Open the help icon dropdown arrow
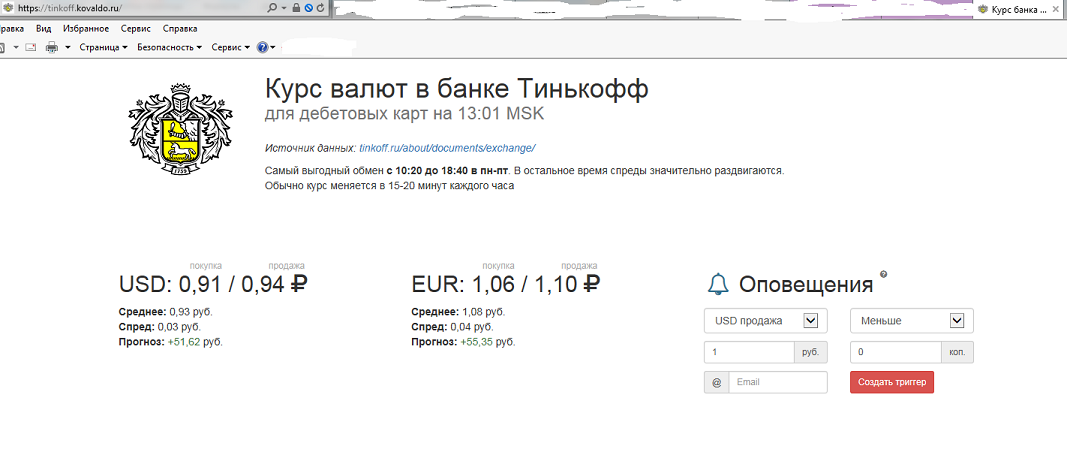Image resolution: width=1067 pixels, height=455 pixels. point(273,48)
